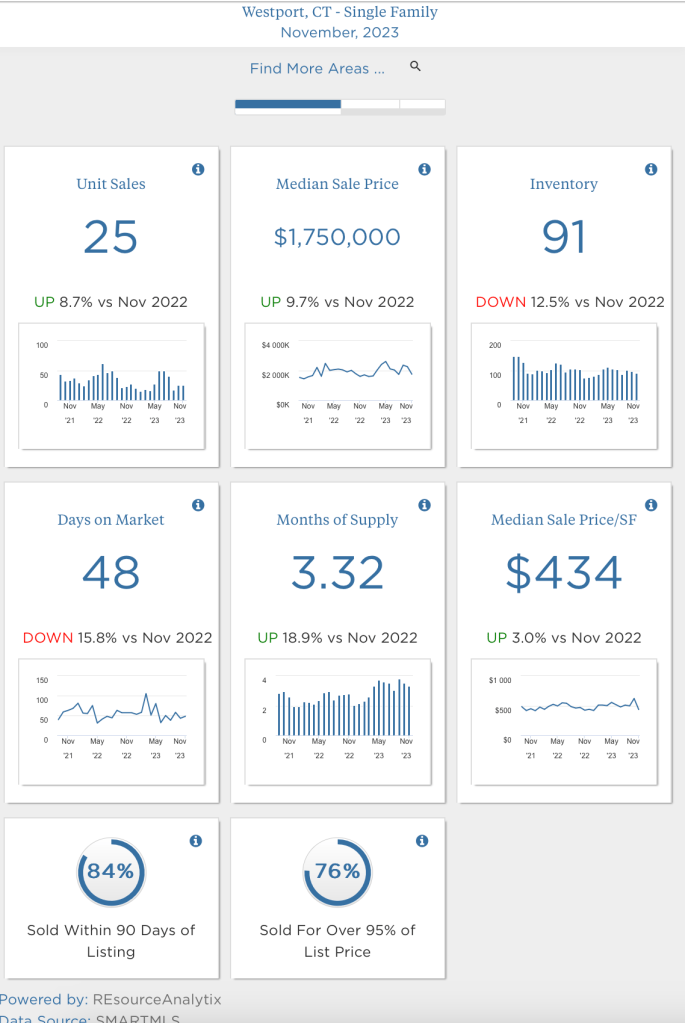The image size is (685, 1023).
Task: Select the last segment tab
Action: 422,104
